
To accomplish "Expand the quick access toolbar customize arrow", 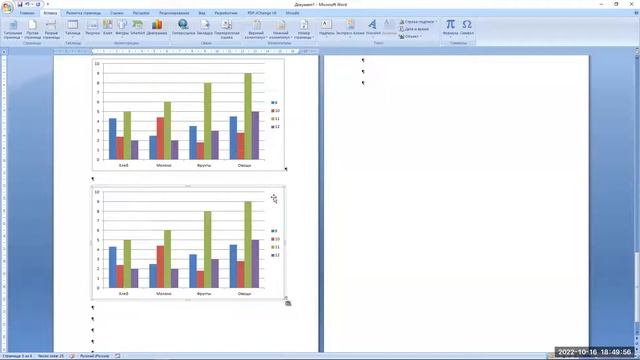I will pyautogui.click(x=48, y=4).
